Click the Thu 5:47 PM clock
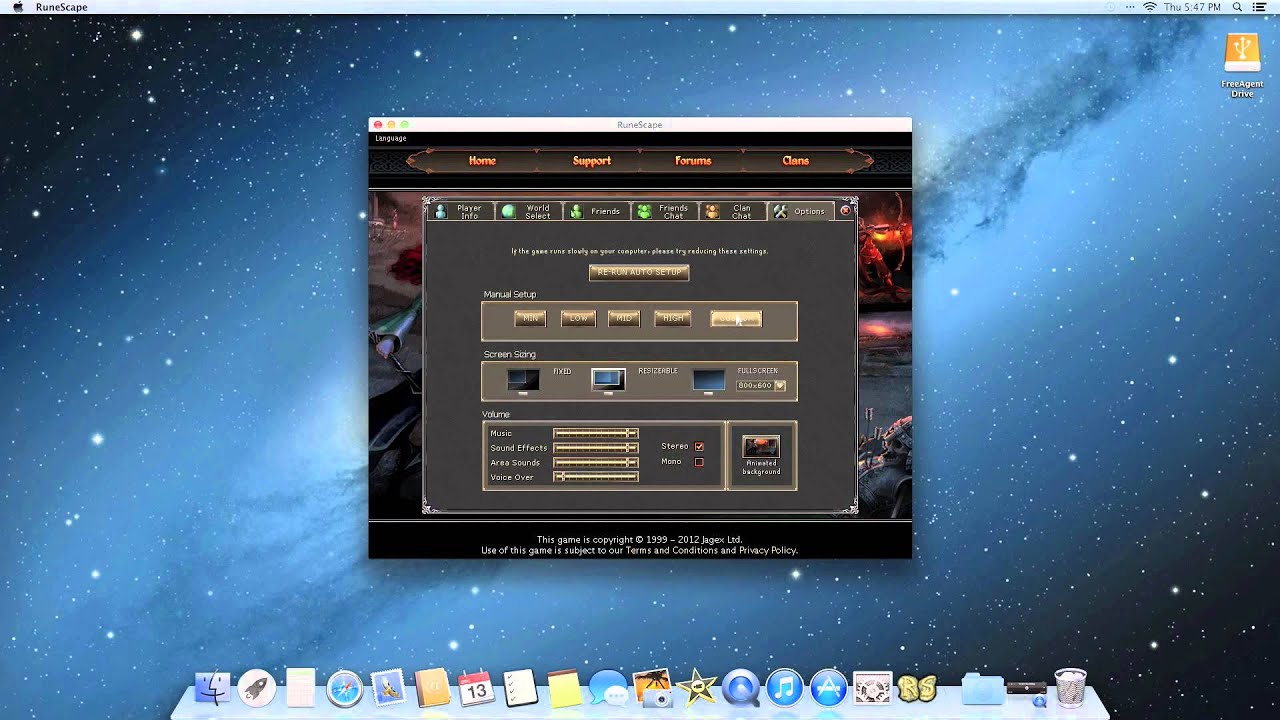Screen dimensions: 1280x720 tap(1193, 7)
